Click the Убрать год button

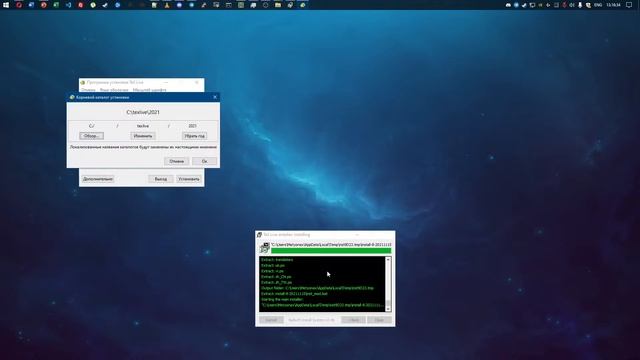pos(194,136)
